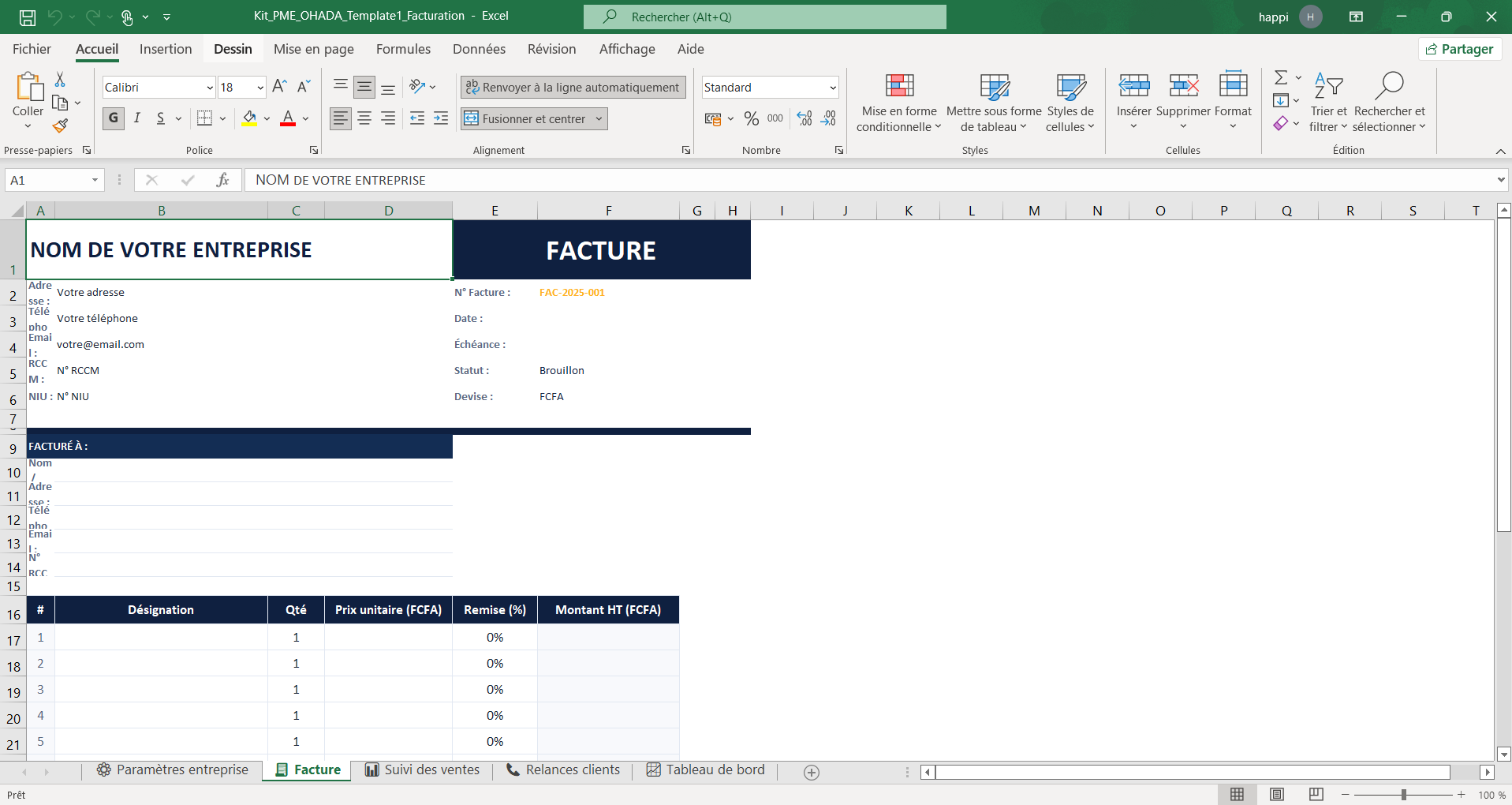Viewport: 1512px width, 805px height.
Task: Toggle left text alignment
Action: (x=341, y=118)
